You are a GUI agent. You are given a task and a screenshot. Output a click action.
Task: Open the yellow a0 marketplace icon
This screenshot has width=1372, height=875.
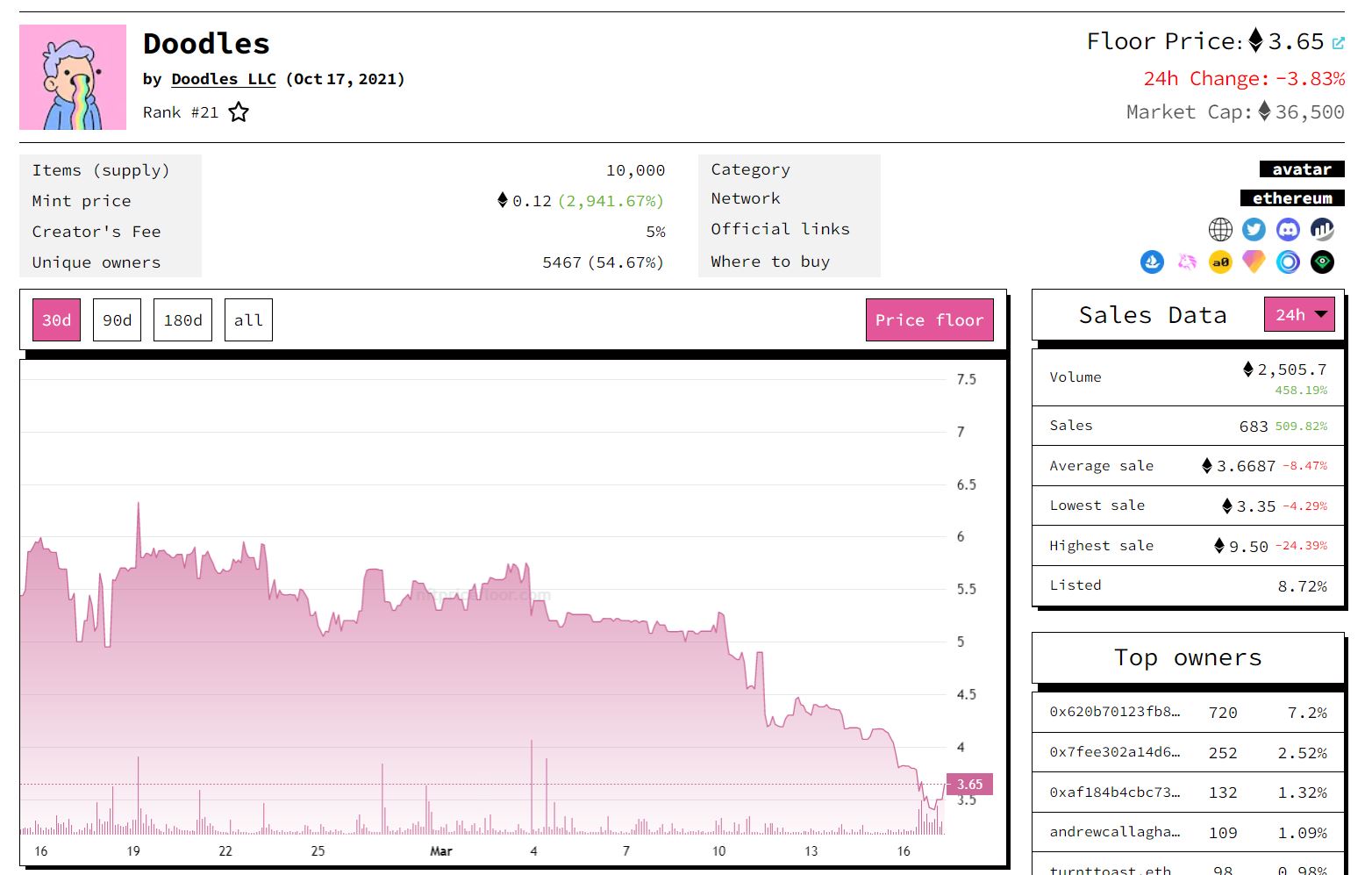coord(1220,262)
